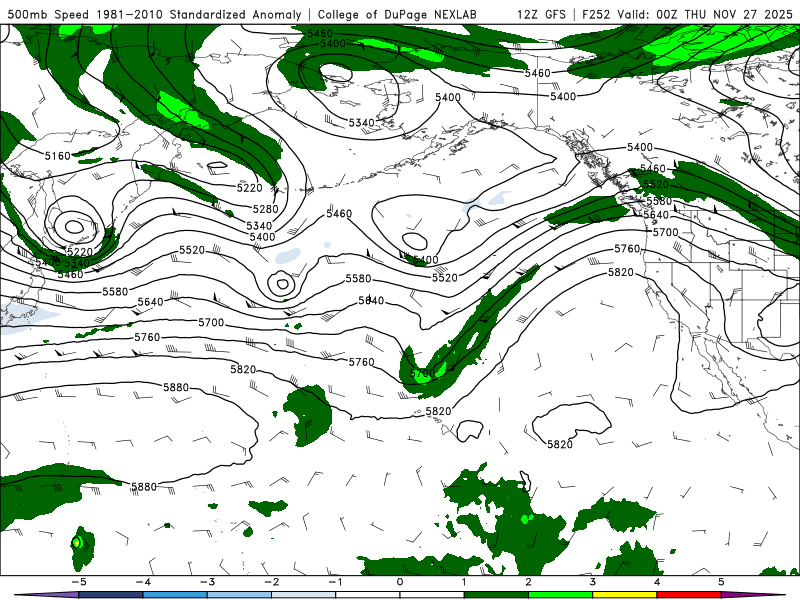Screen dimensions: 800x600
Task: Click the '5280' height contour label
Action: pos(265,209)
